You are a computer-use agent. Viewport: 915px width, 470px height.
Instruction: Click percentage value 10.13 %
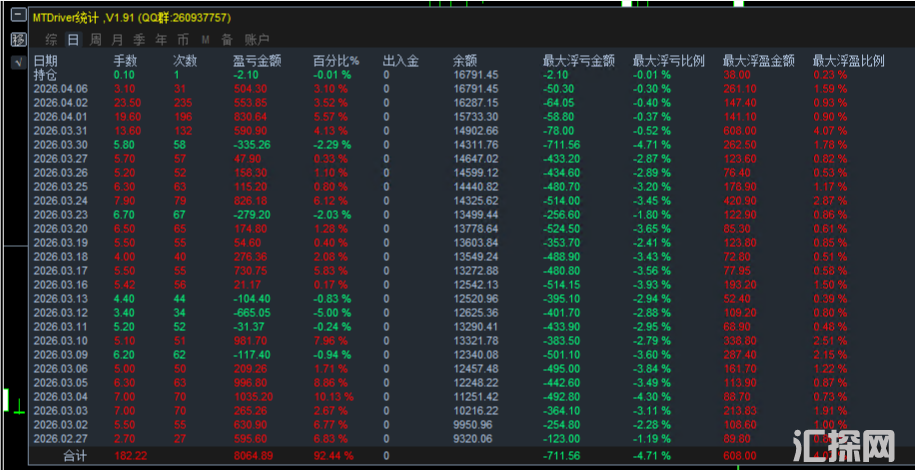[333, 396]
